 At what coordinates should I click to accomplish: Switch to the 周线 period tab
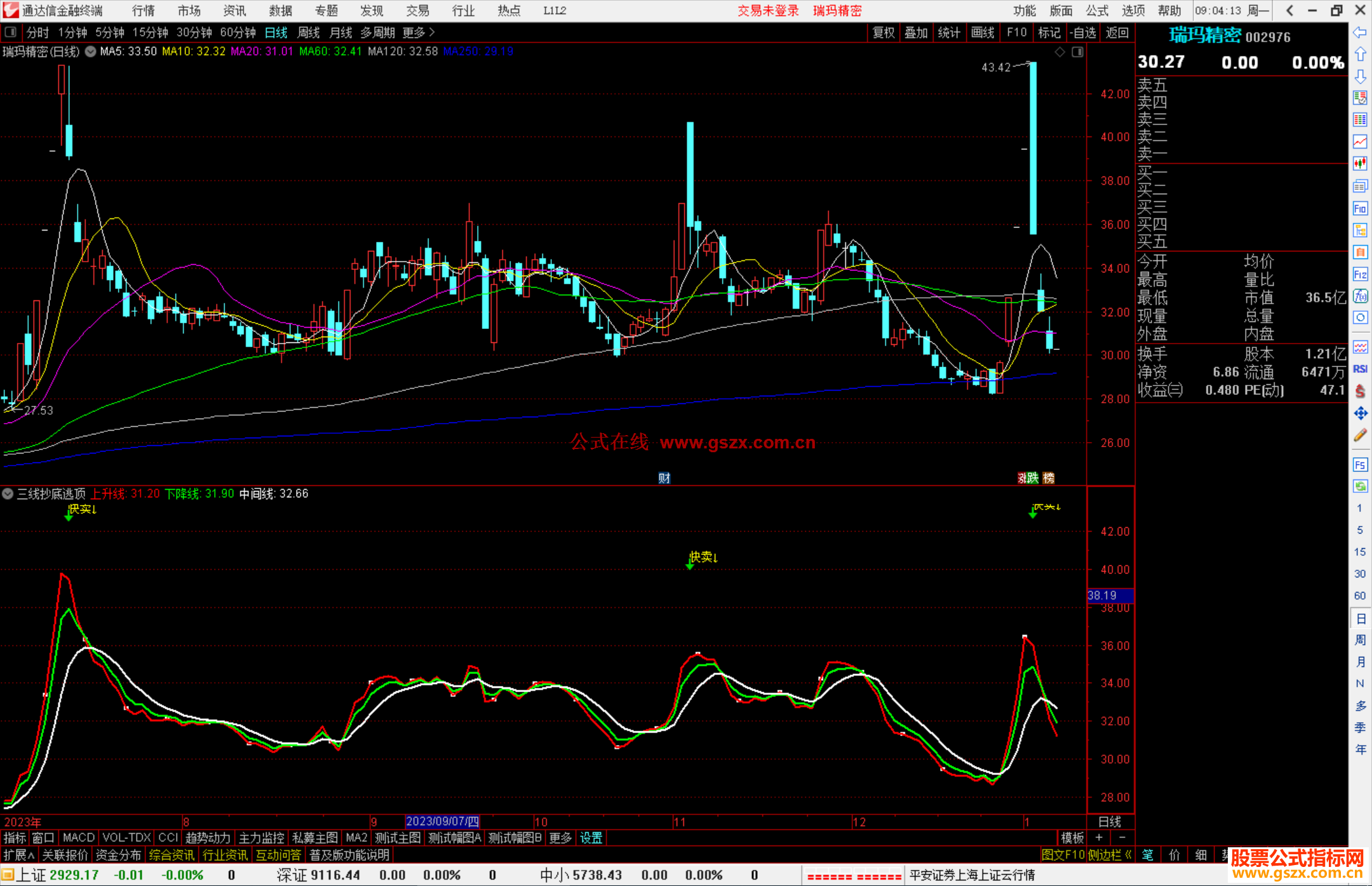309,32
